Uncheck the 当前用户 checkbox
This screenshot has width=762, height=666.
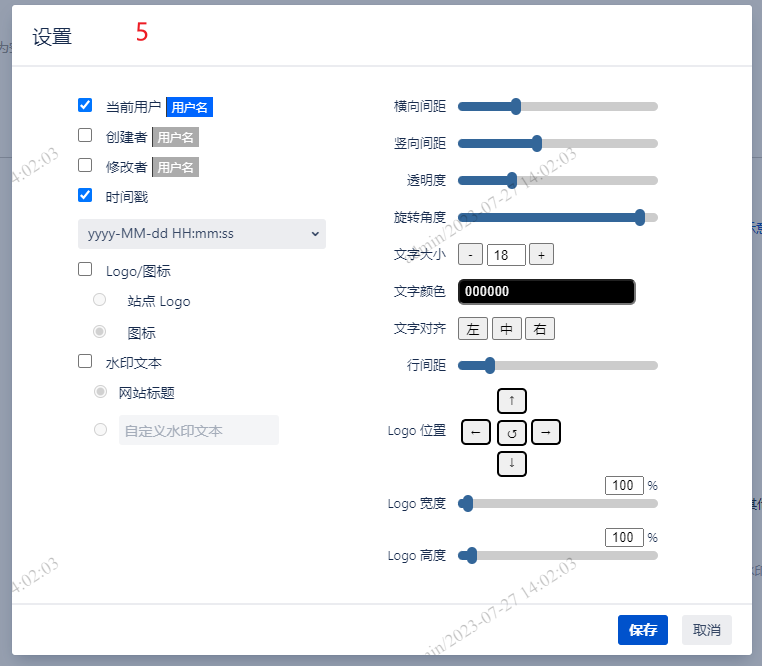tap(85, 105)
